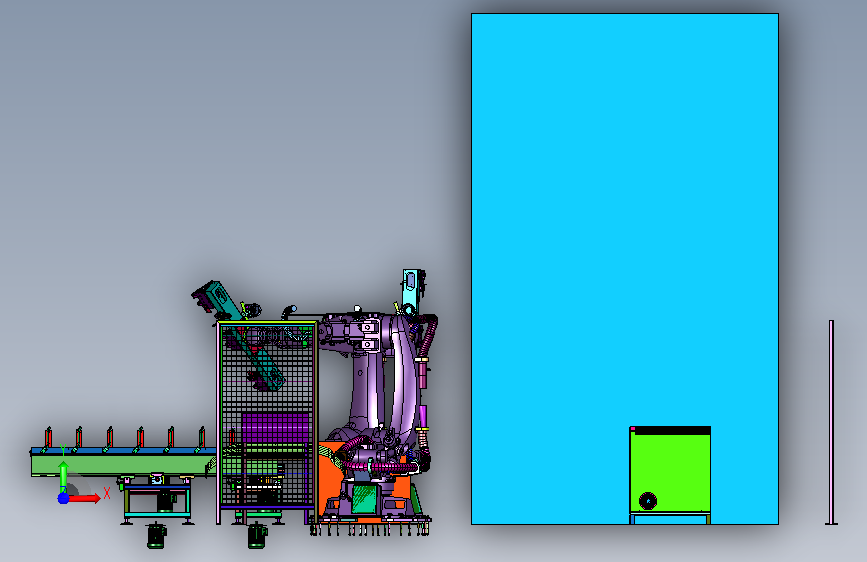
Task: Click the red "X" axis label
Action: [x=107, y=493]
